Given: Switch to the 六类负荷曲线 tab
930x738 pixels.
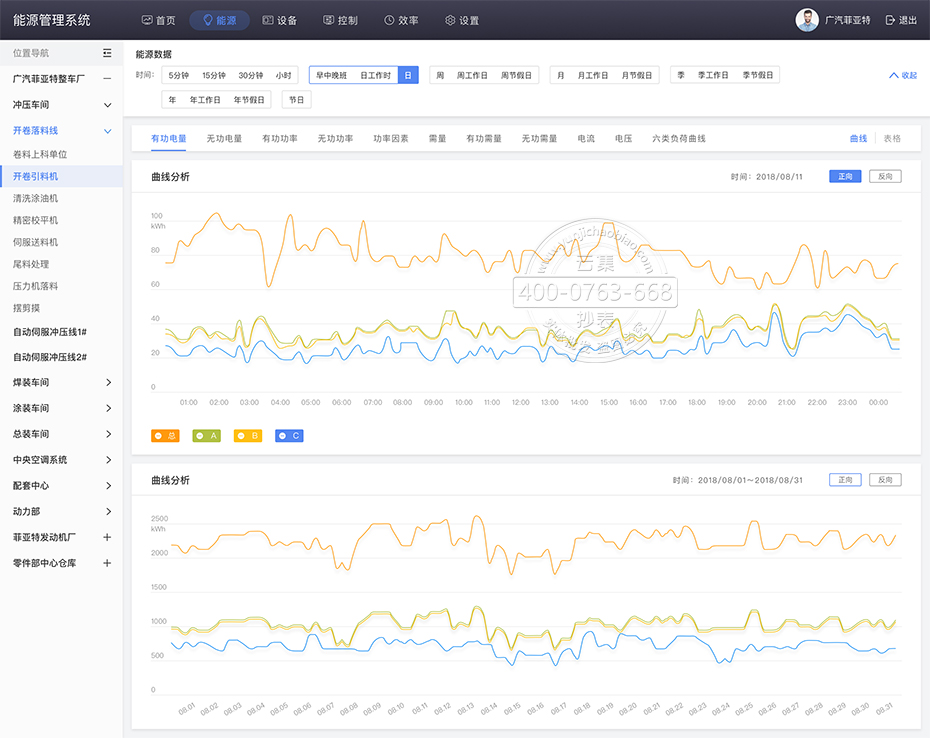Looking at the screenshot, I should pyautogui.click(x=679, y=139).
